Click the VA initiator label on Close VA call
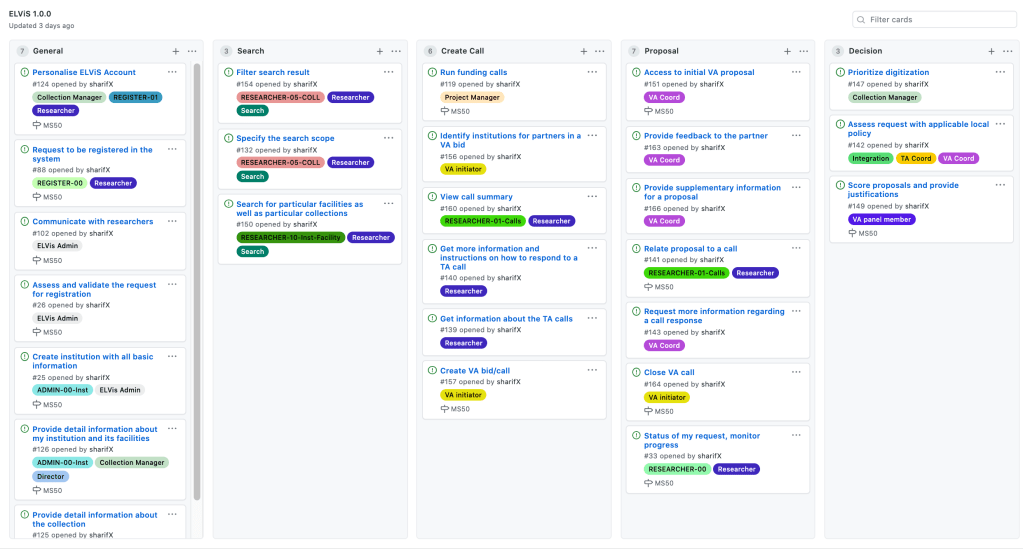1023x549 pixels. coord(666,397)
